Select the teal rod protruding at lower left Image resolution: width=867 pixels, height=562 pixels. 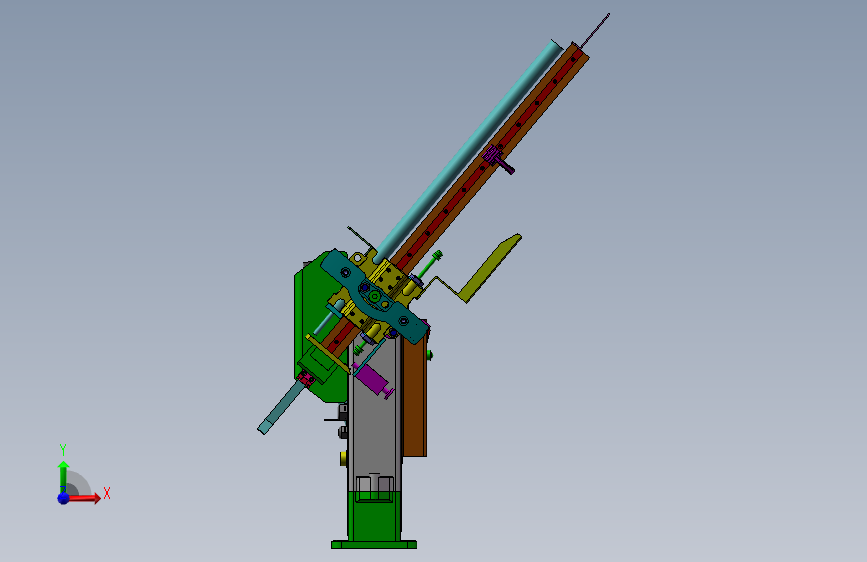(281, 408)
